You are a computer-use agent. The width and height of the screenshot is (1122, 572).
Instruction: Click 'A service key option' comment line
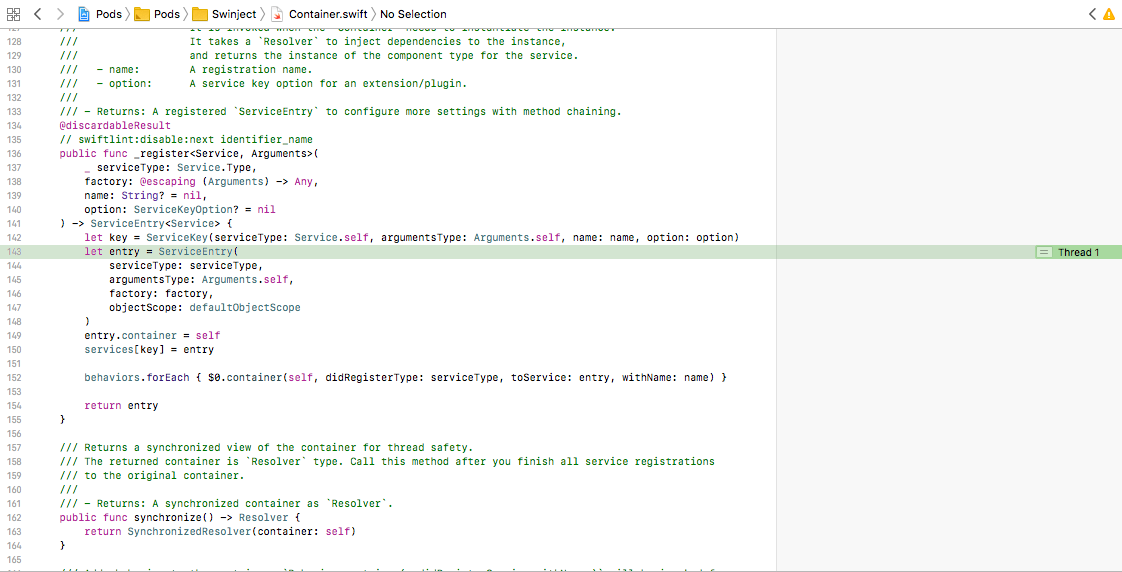tap(328, 84)
